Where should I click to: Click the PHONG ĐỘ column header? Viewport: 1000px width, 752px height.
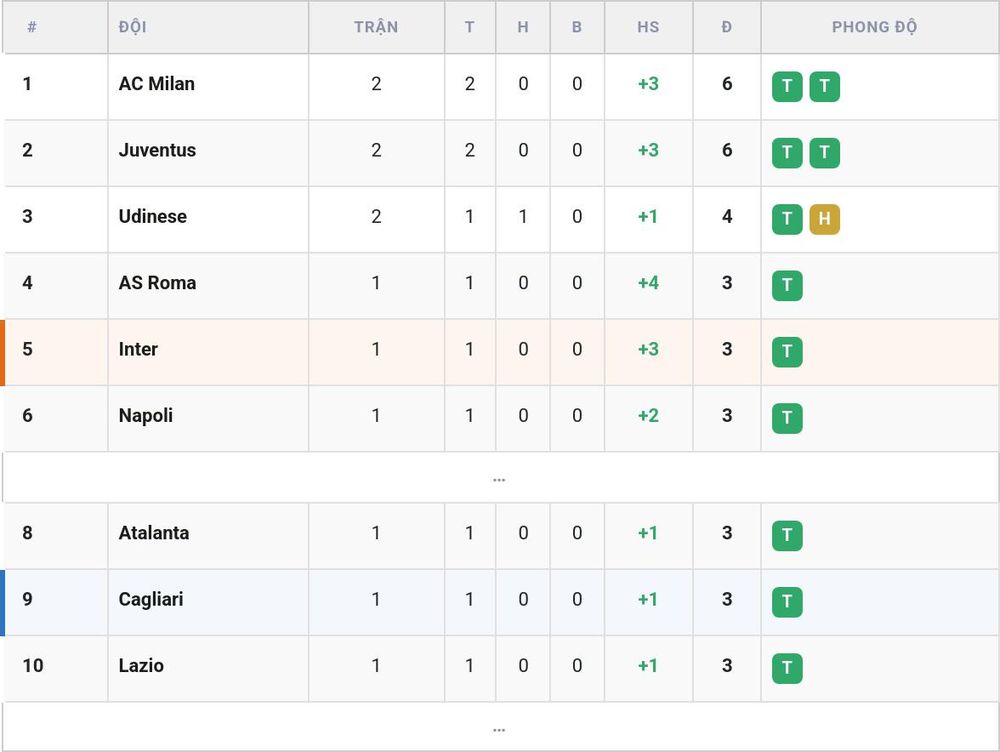tap(874, 27)
